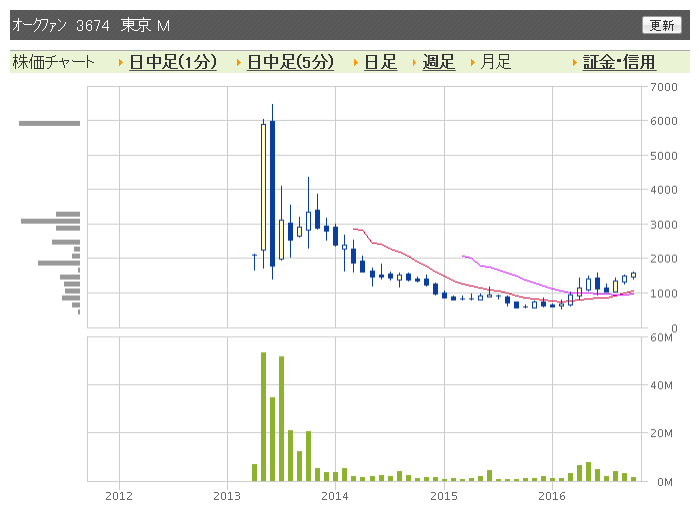The height and width of the screenshot is (526, 699).
Task: Click the オークファン 3674 東京 M title
Action: 91,25
